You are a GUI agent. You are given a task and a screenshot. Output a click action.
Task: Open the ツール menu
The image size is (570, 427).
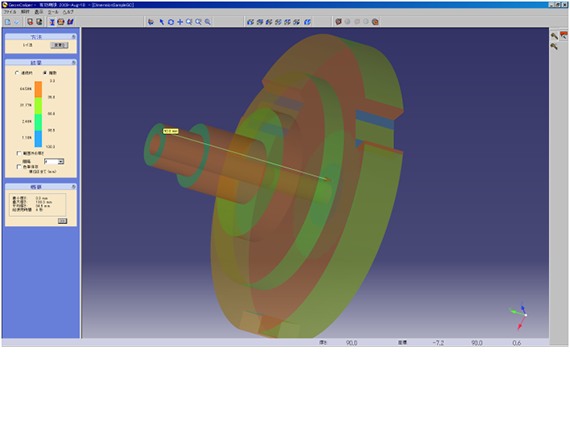[53, 12]
